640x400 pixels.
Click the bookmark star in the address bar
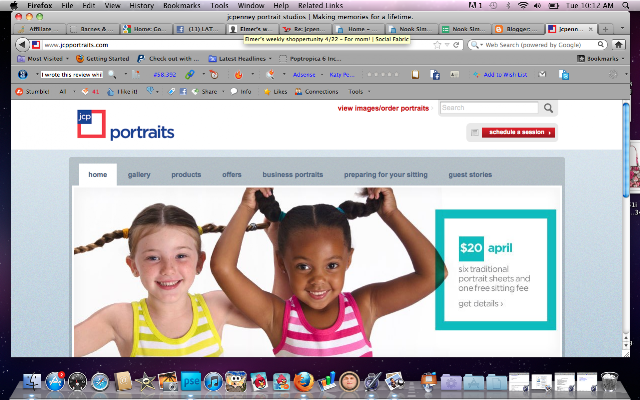point(437,45)
